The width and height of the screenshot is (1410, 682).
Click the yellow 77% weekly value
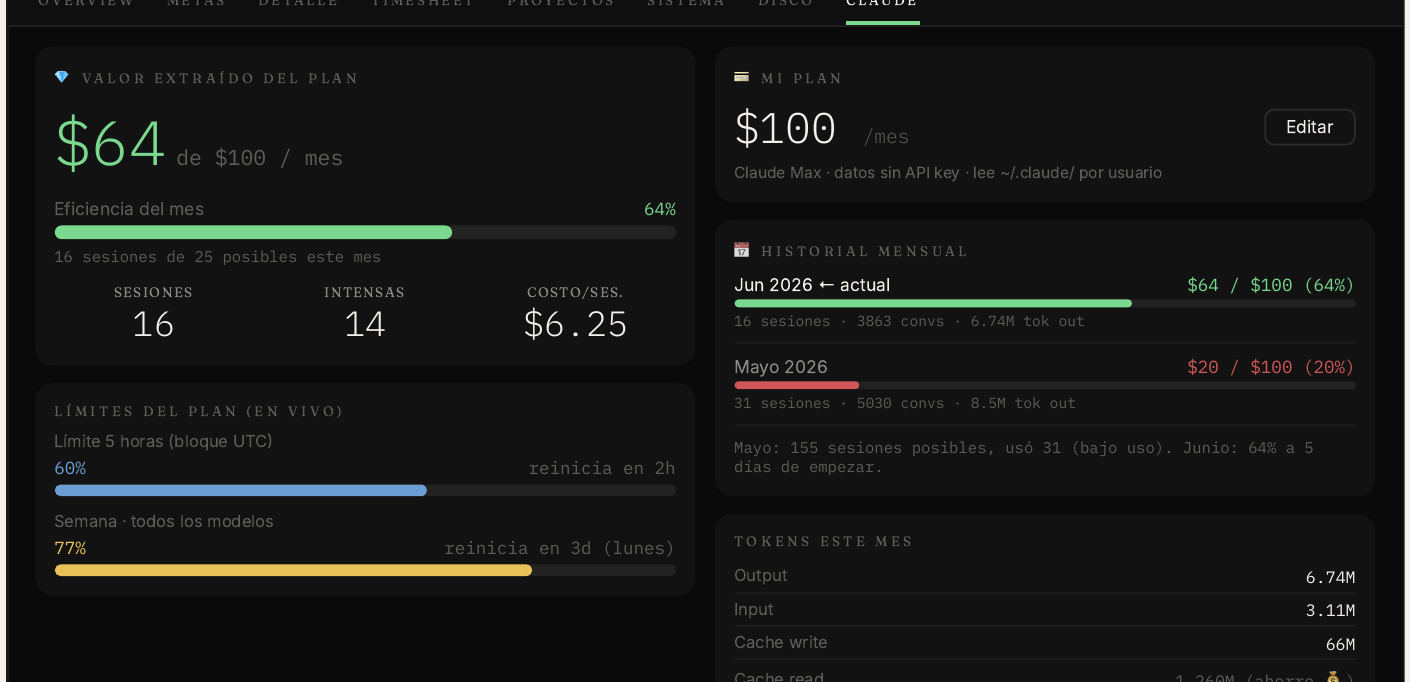pos(70,548)
